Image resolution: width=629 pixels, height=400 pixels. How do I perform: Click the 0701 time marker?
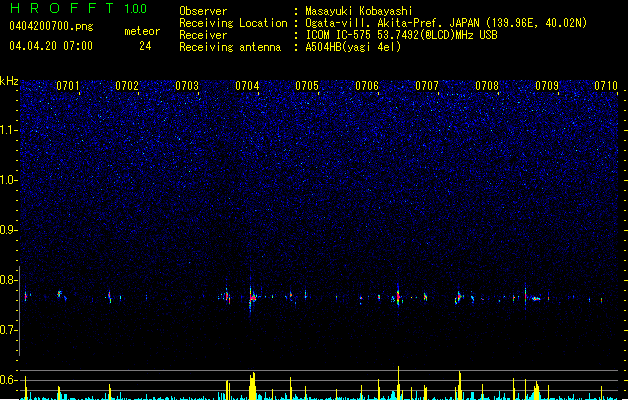(67, 86)
